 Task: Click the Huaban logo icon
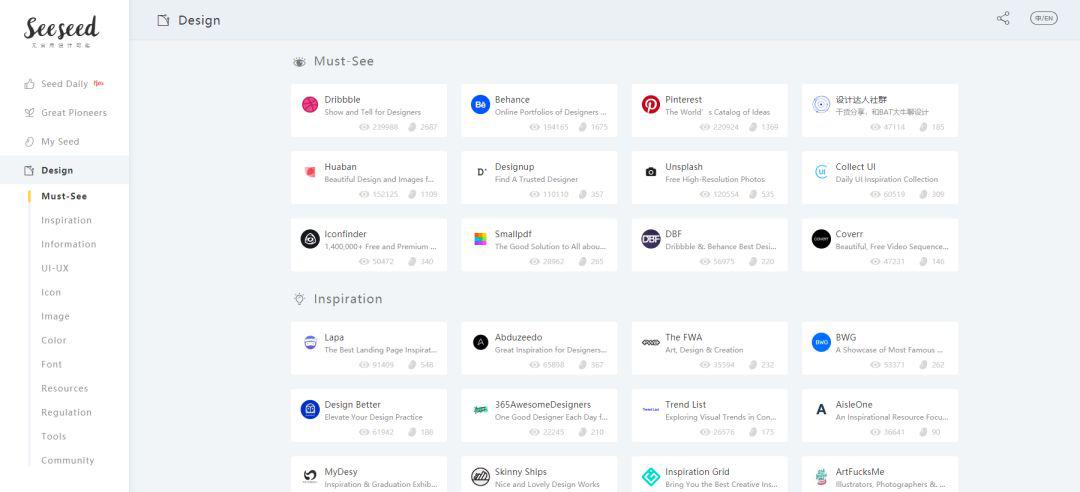click(x=310, y=172)
